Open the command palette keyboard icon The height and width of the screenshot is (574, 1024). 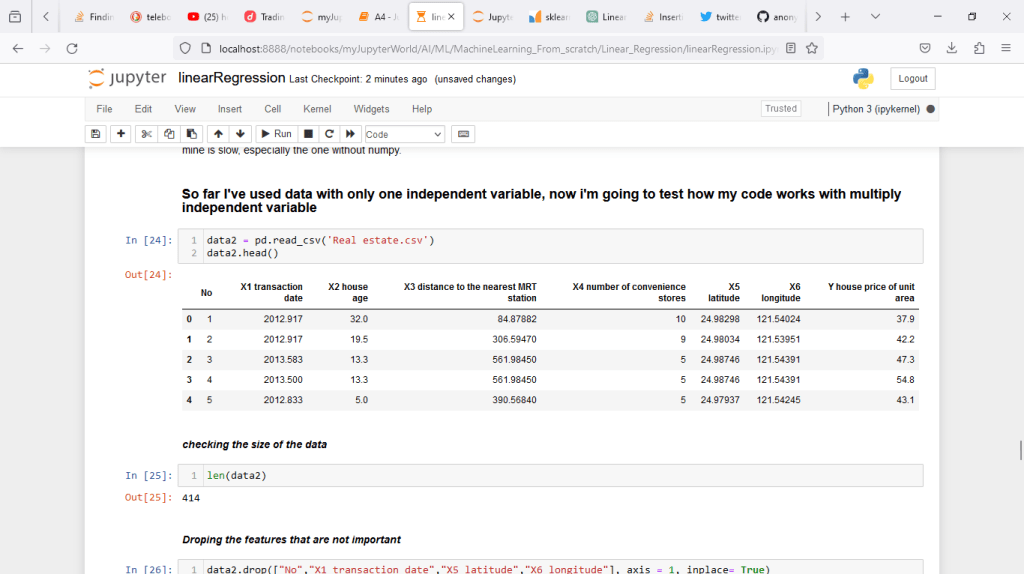[x=462, y=134]
